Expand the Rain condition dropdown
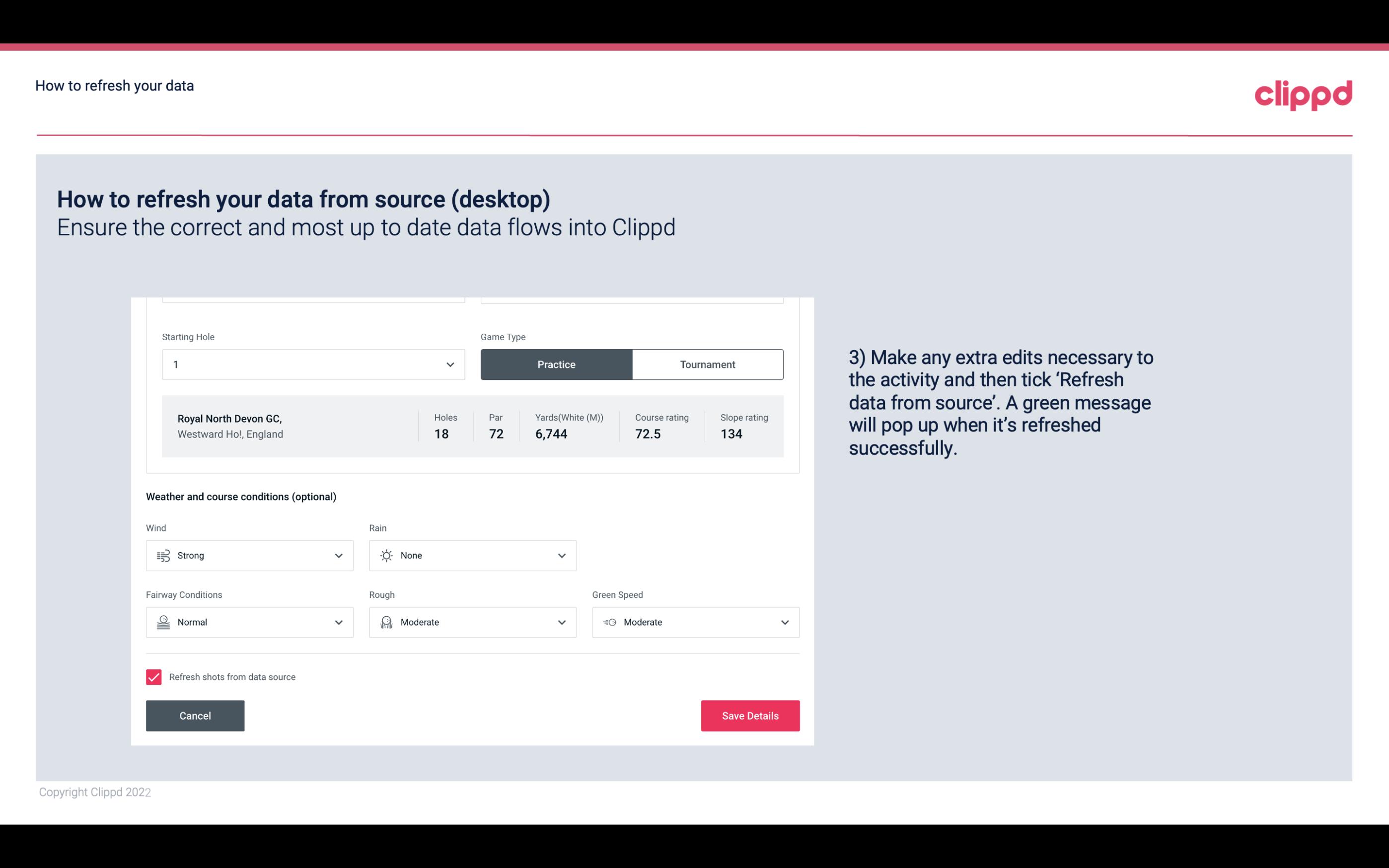 (x=561, y=555)
